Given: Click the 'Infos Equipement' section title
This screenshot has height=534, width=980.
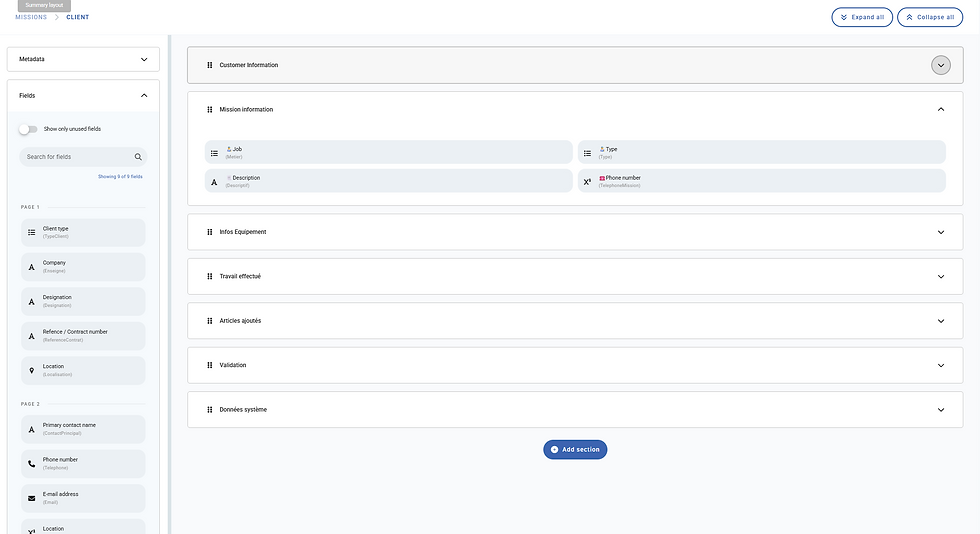Looking at the screenshot, I should point(242,232).
